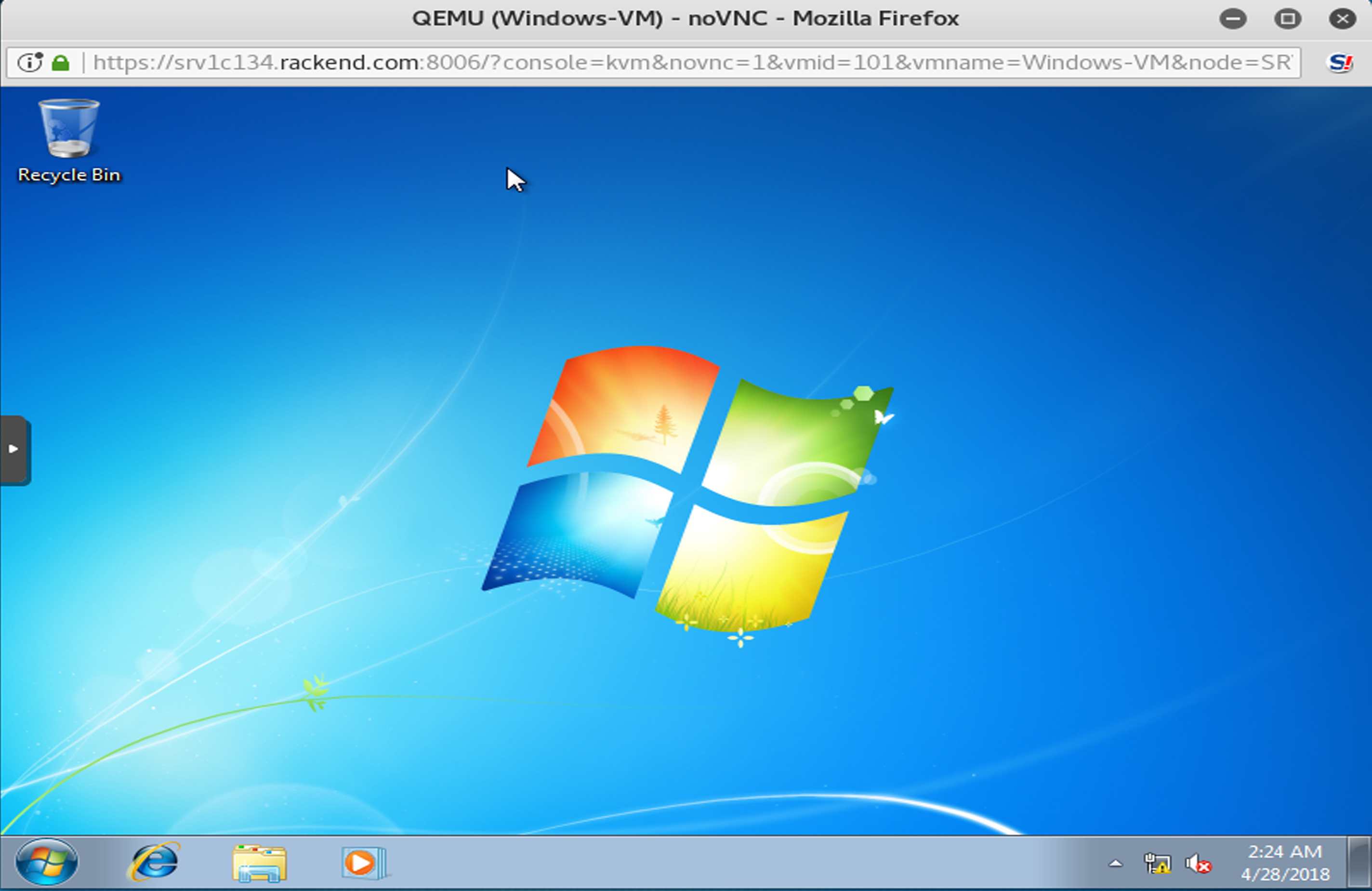Screen dimensions: 1372x891
Task: Launch Internet Explorer from taskbar
Action: (153, 862)
